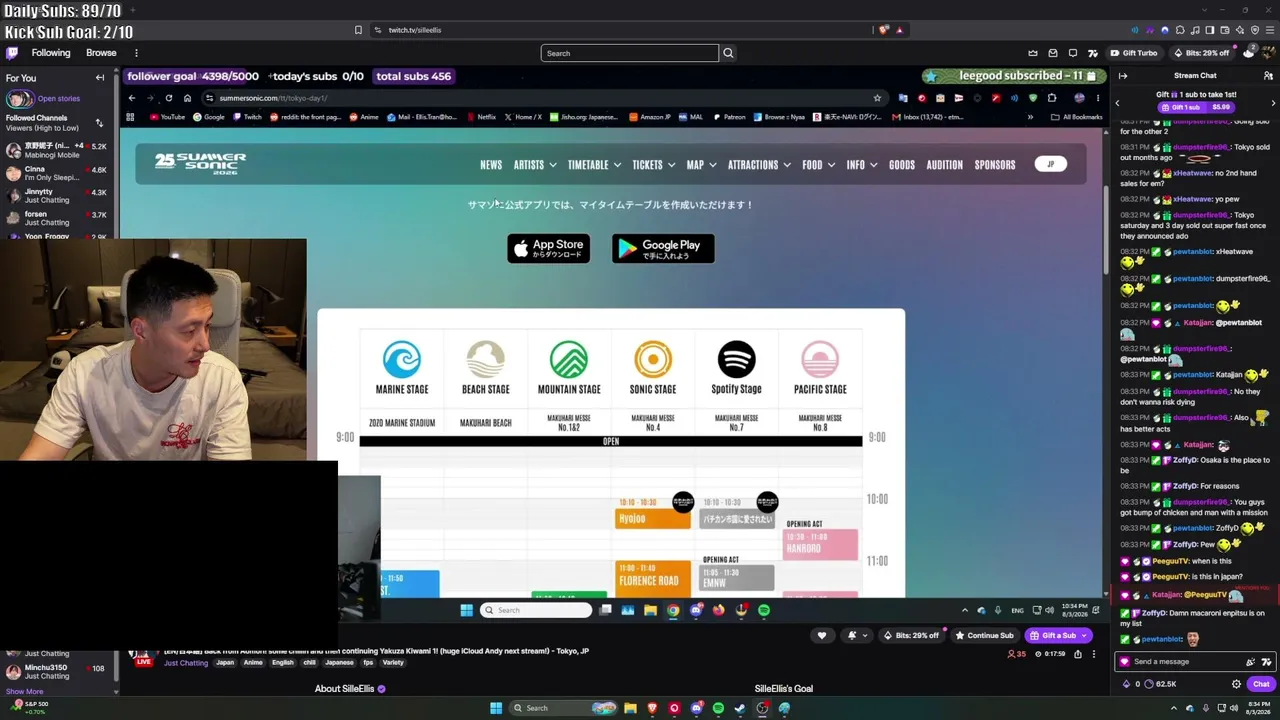Open the Brave wallet icon
This screenshot has height=720, width=1280.
[1225, 30]
